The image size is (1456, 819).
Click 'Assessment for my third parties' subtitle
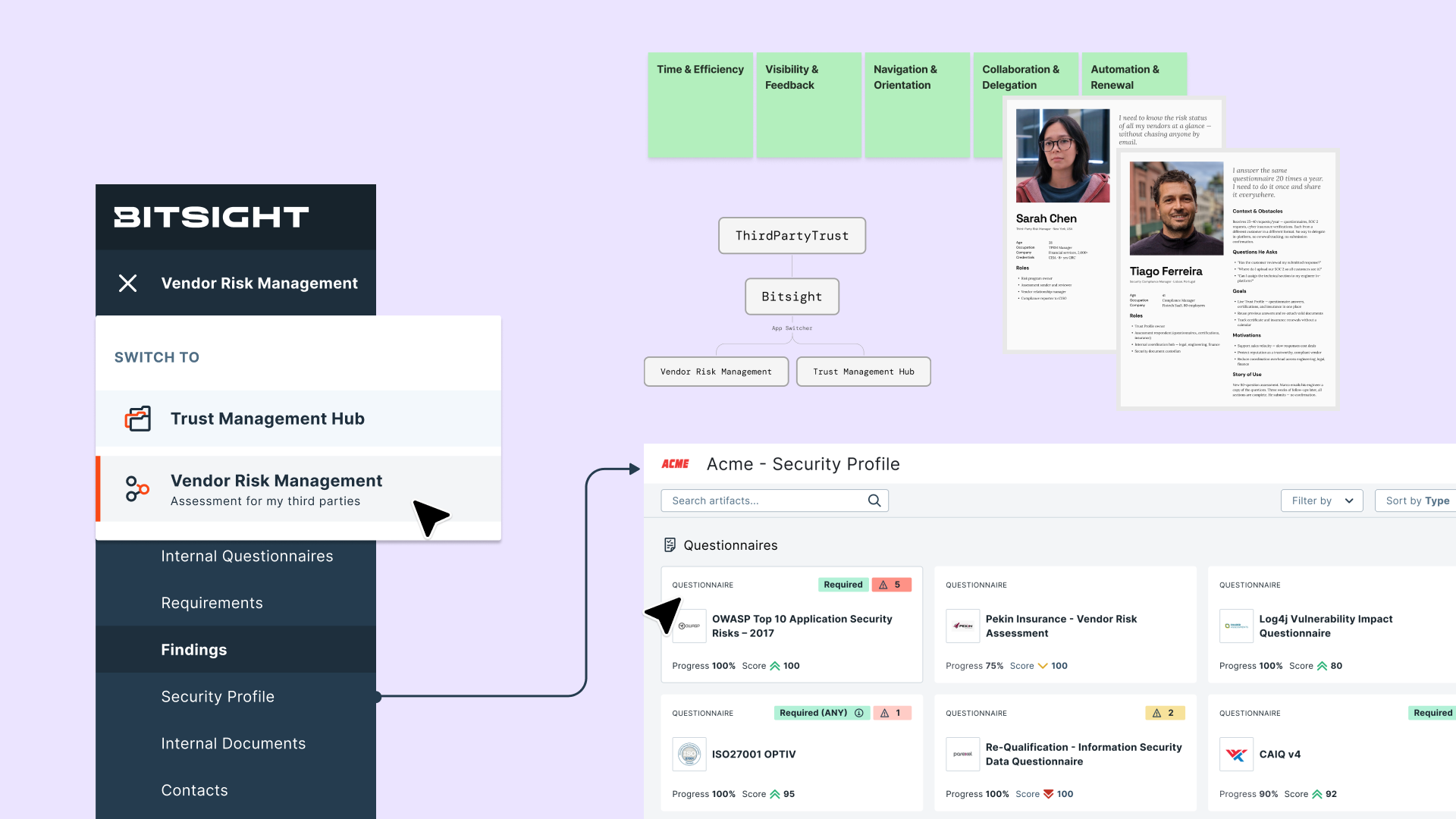(265, 501)
